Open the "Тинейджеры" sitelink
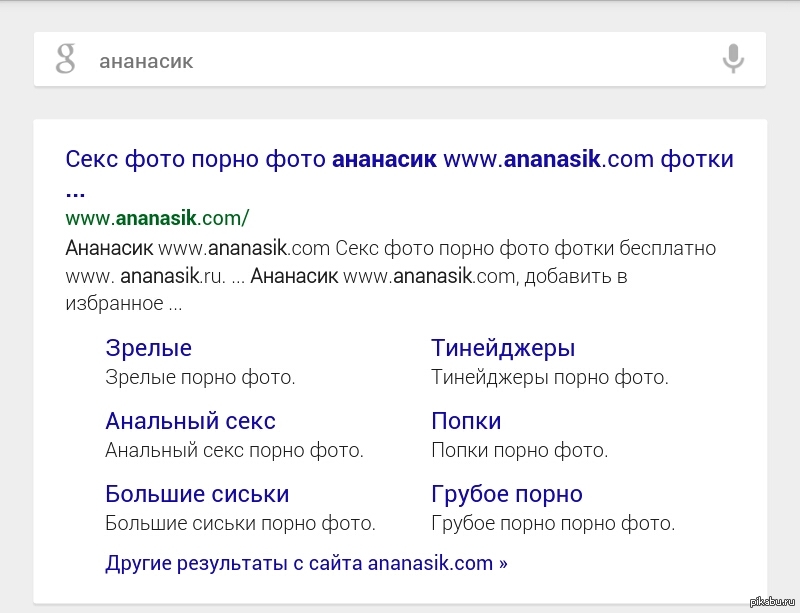This screenshot has height=613, width=800. [x=503, y=348]
